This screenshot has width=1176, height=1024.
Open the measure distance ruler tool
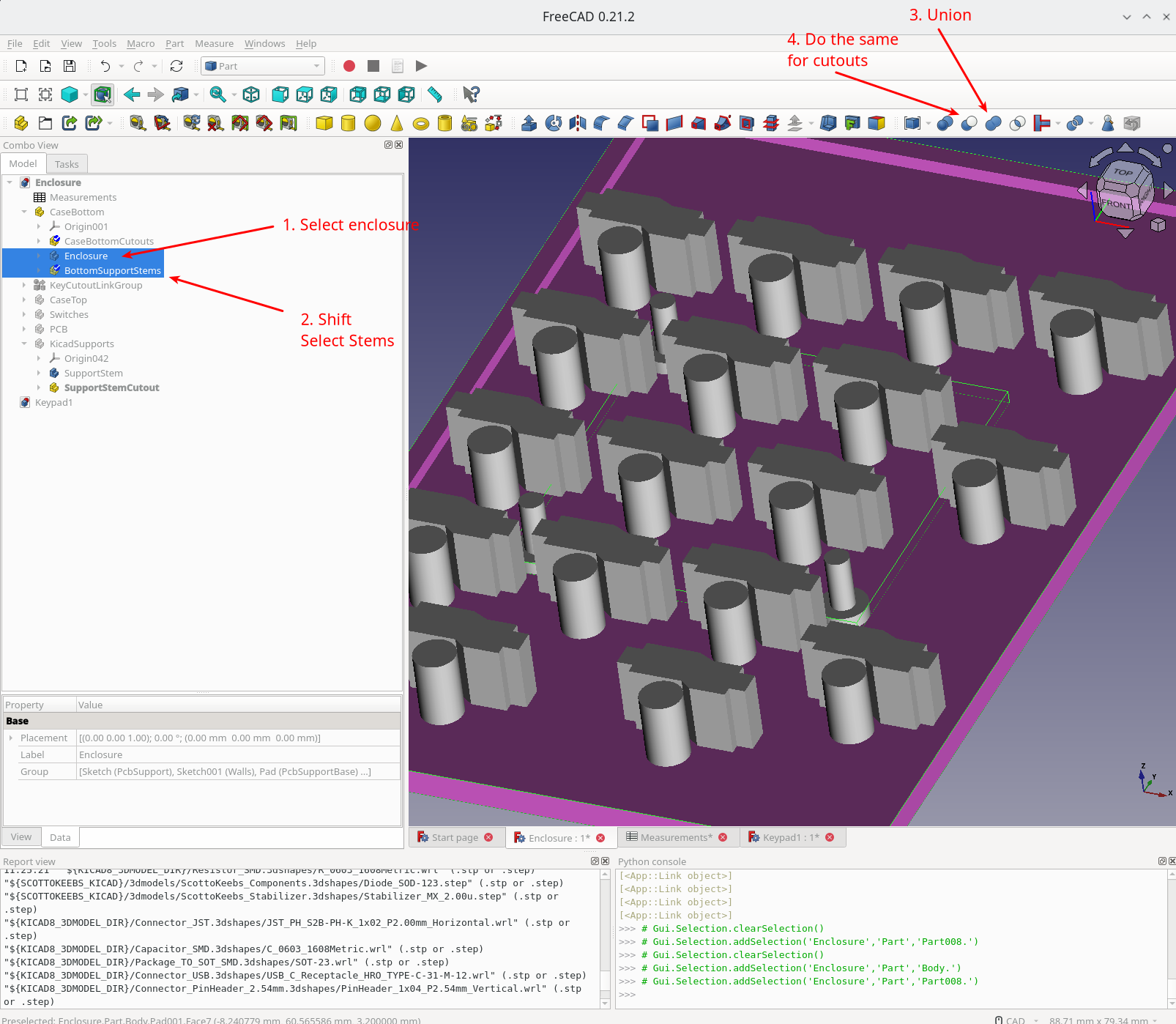(435, 94)
